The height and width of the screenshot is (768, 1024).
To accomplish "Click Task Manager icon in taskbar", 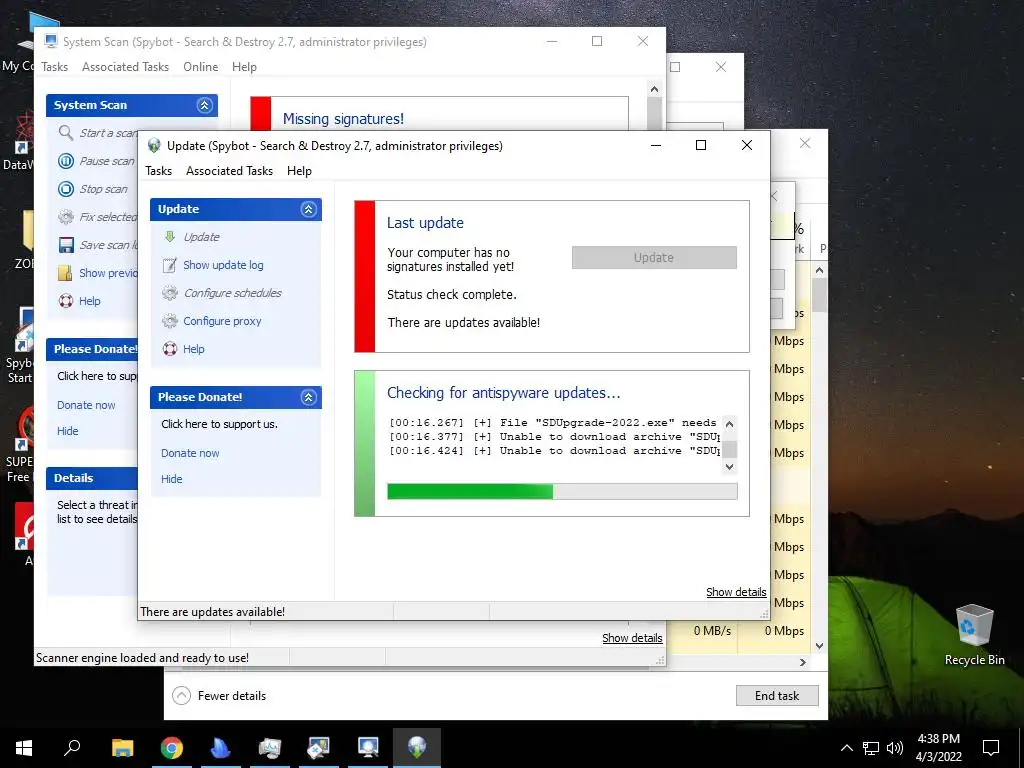I will point(270,748).
